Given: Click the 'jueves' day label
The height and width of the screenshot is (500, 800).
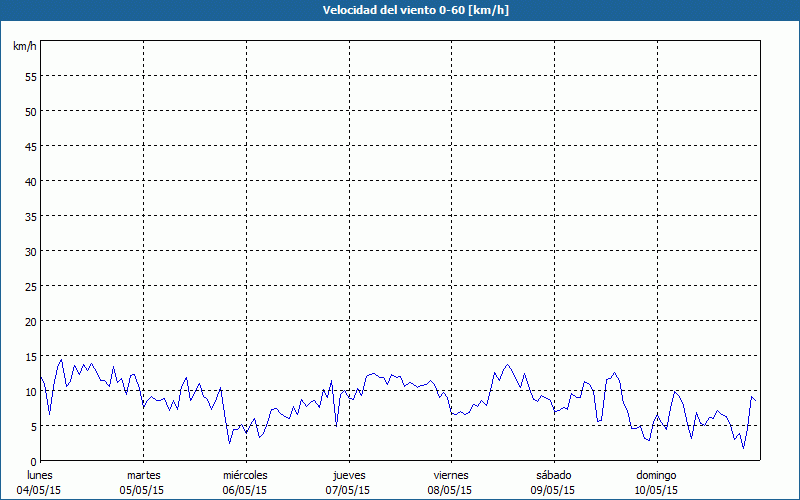Looking at the screenshot, I should pos(349,475).
